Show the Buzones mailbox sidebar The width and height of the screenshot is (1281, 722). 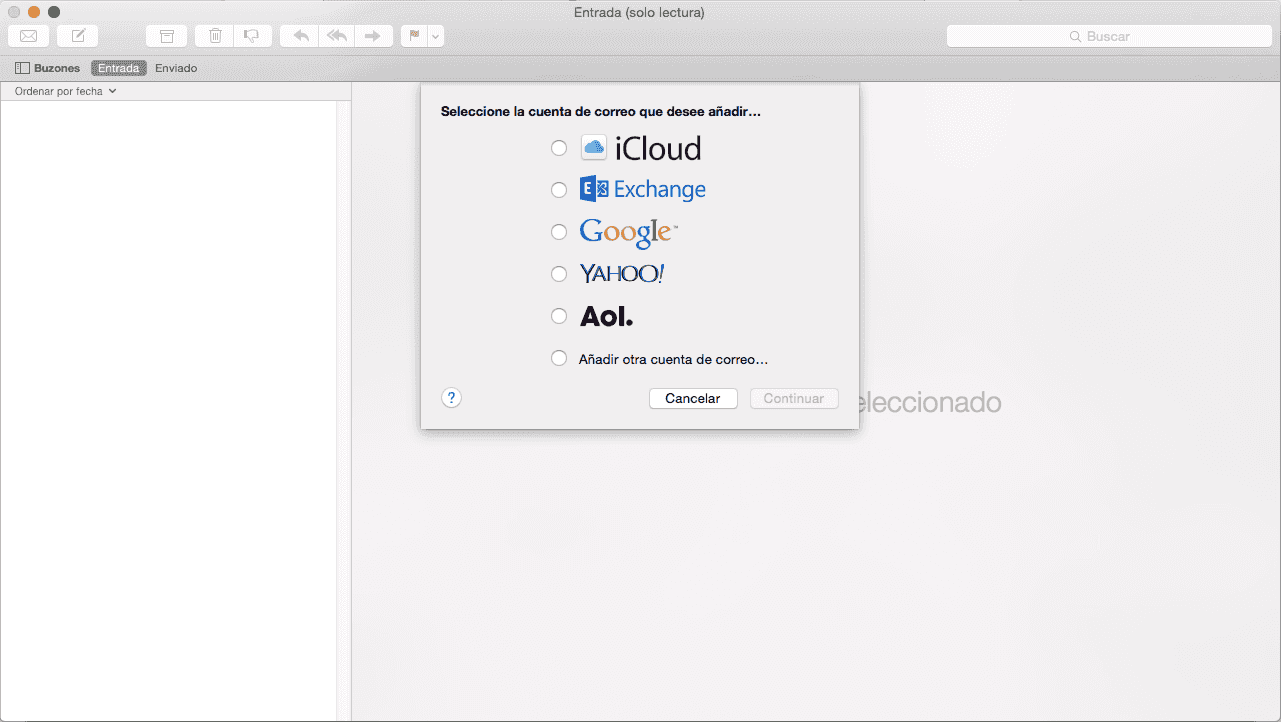(47, 68)
